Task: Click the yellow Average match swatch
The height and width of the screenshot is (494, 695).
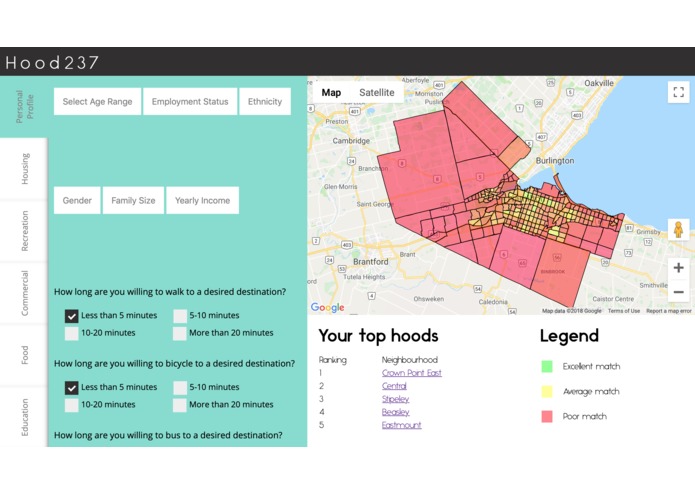Action: (x=547, y=392)
